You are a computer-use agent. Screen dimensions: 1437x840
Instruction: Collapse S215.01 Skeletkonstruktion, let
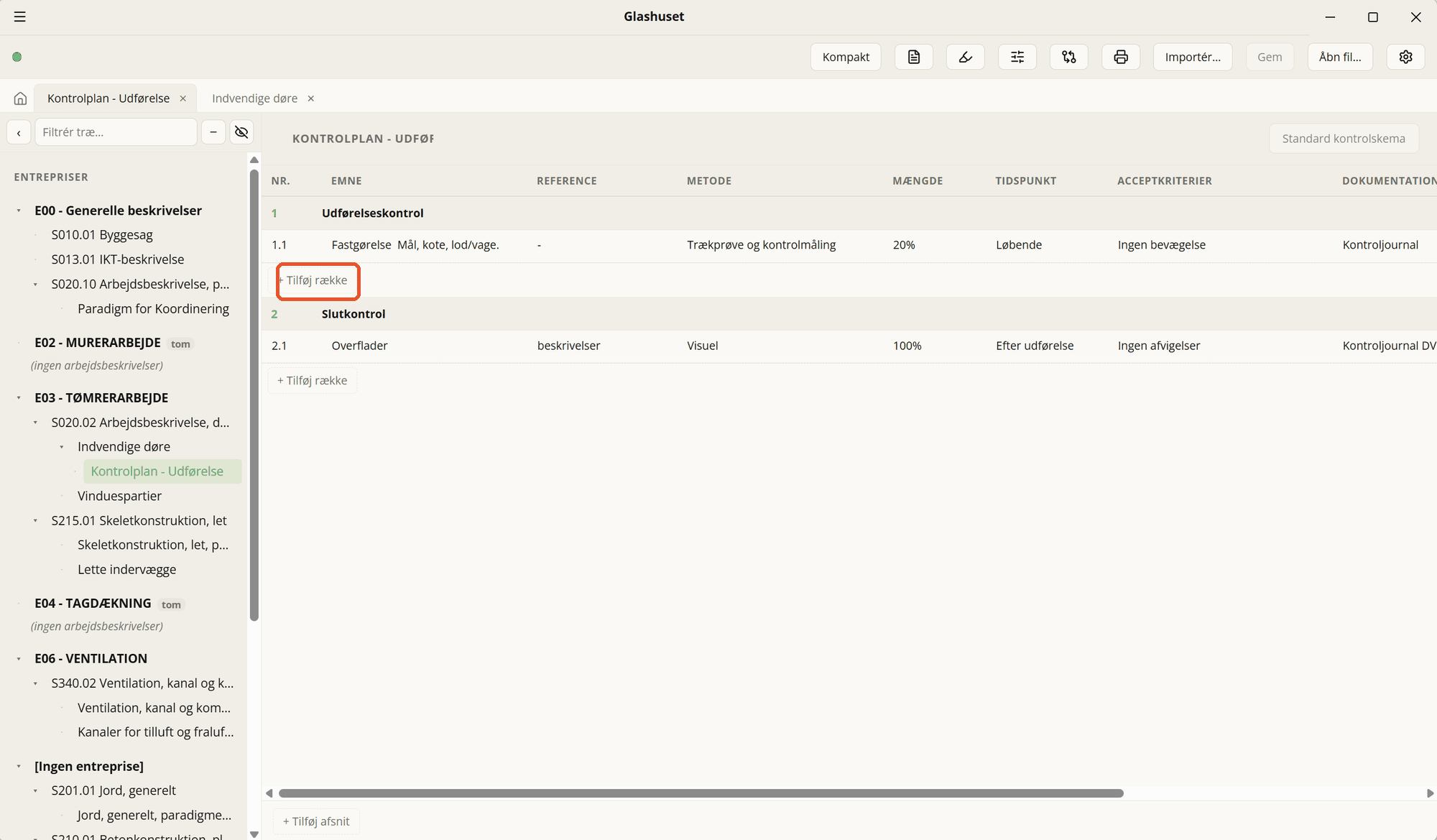click(35, 521)
